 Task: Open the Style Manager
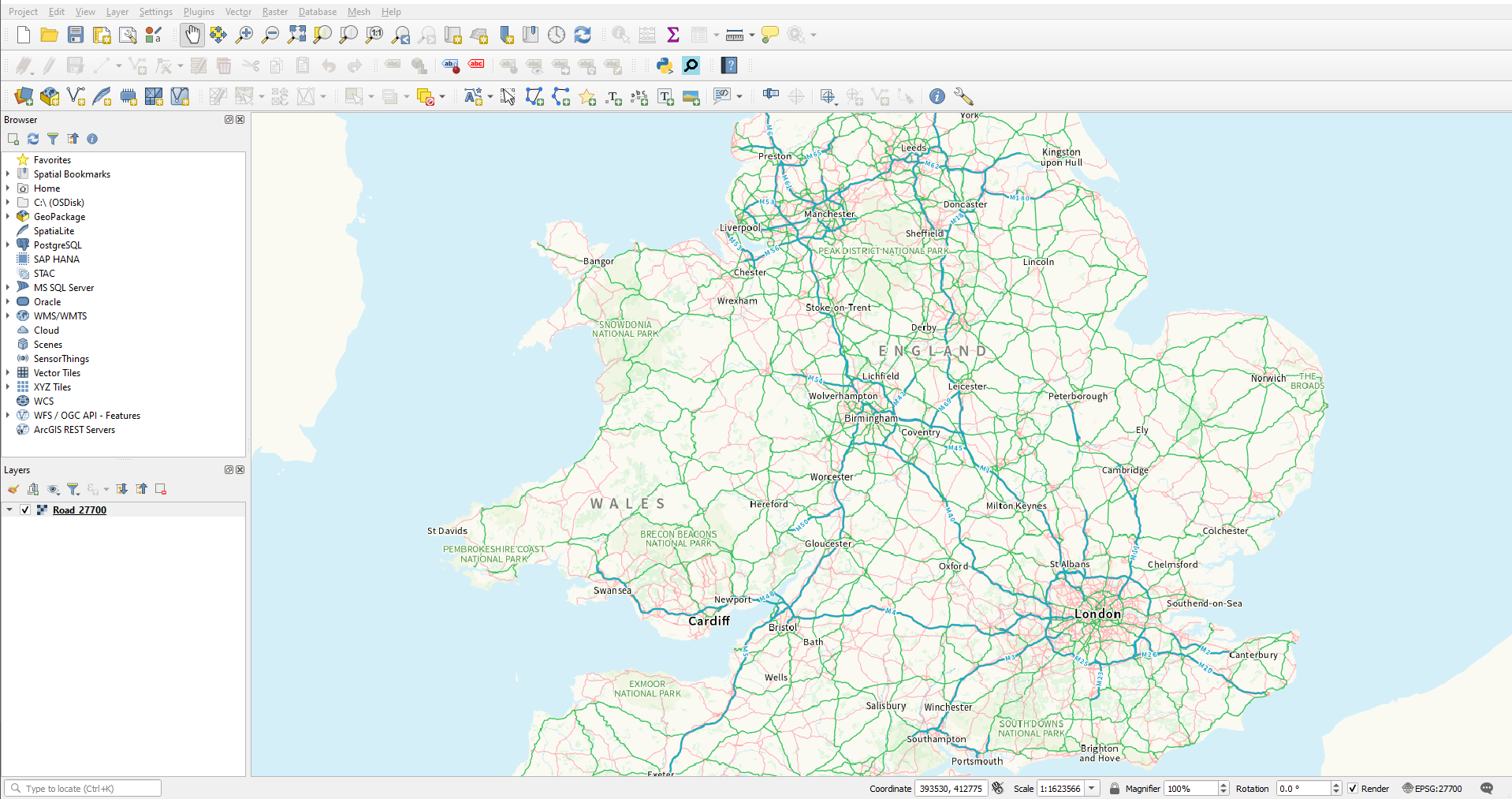tap(154, 35)
